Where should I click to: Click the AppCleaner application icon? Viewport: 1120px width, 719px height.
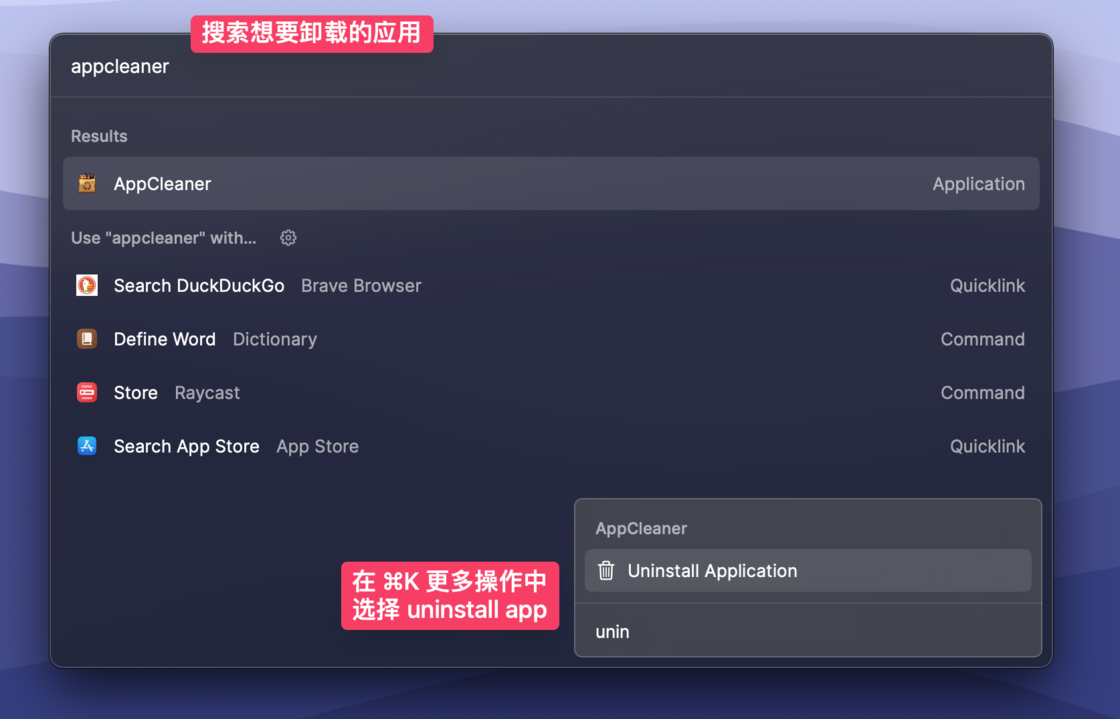click(x=87, y=183)
